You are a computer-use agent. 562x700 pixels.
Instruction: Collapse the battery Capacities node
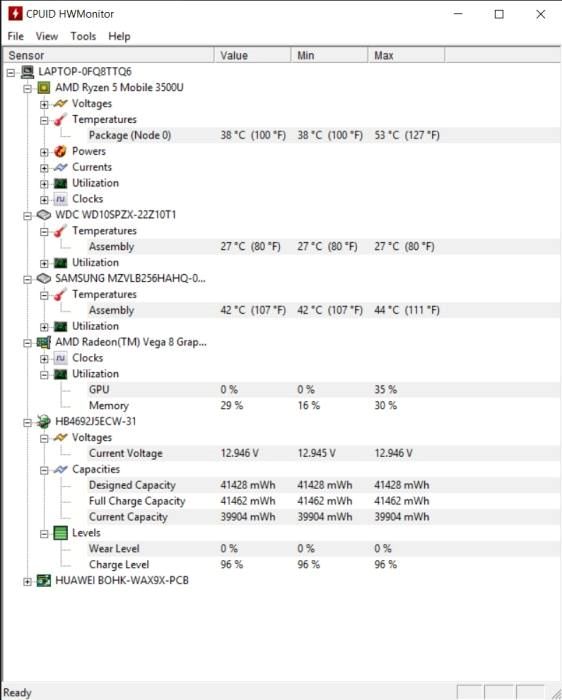point(44,470)
